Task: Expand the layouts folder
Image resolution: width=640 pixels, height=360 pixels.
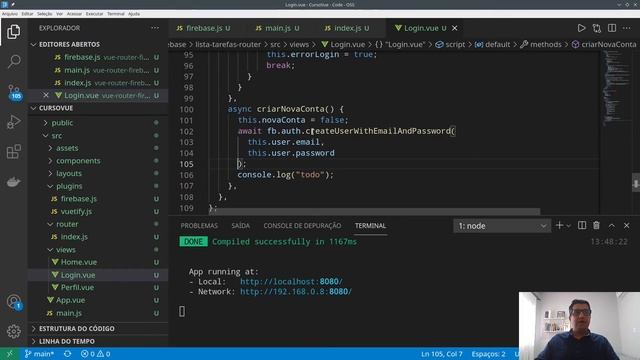Action: 69,173
